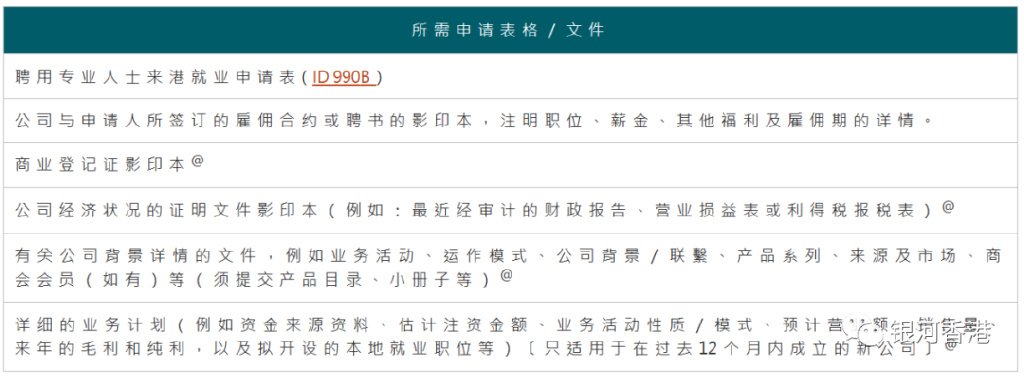Select the row 公司经济状况的证明文件影印本
1024x377 pixels.
tap(511, 210)
